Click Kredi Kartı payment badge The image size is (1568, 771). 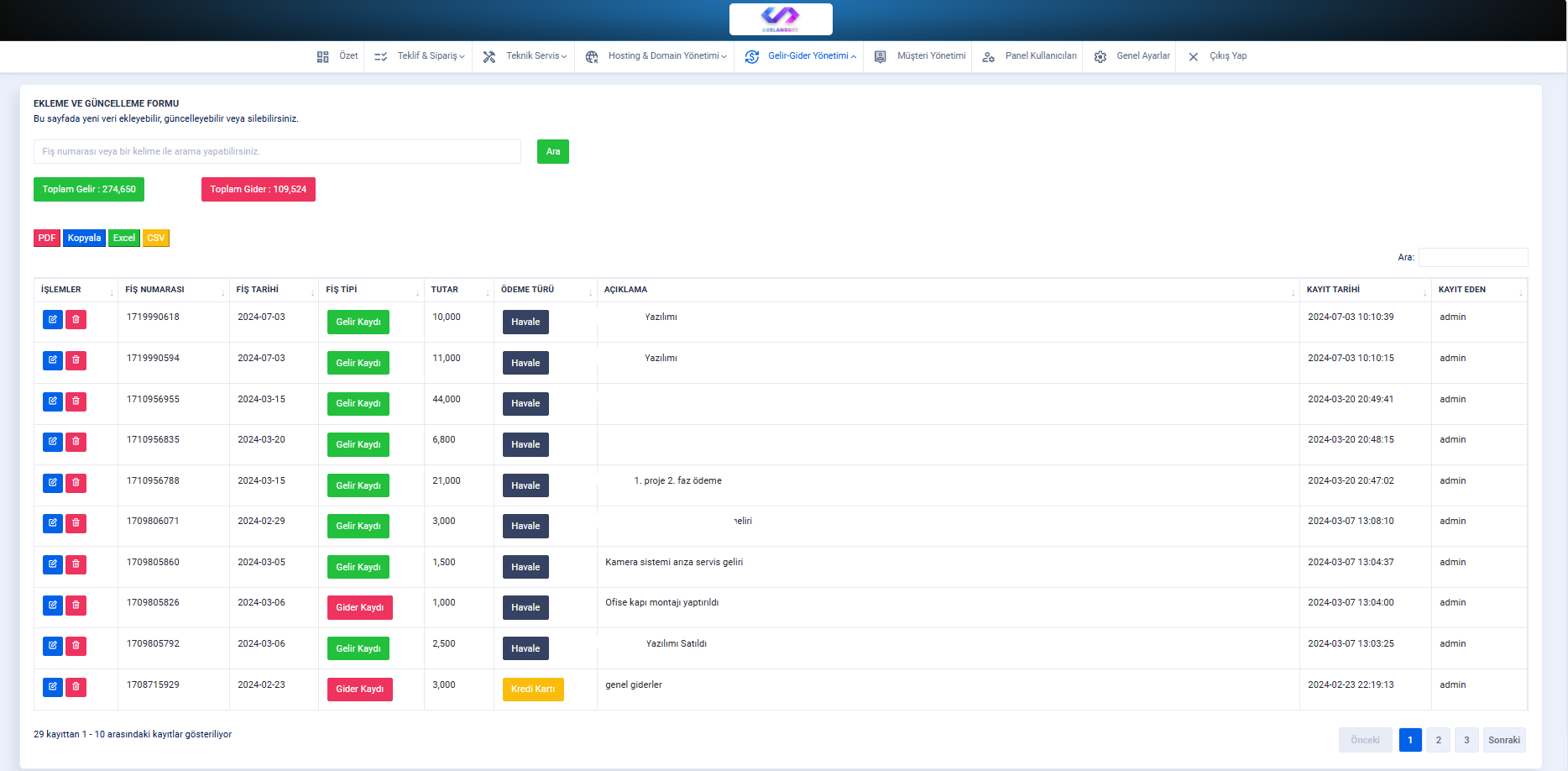tap(533, 690)
